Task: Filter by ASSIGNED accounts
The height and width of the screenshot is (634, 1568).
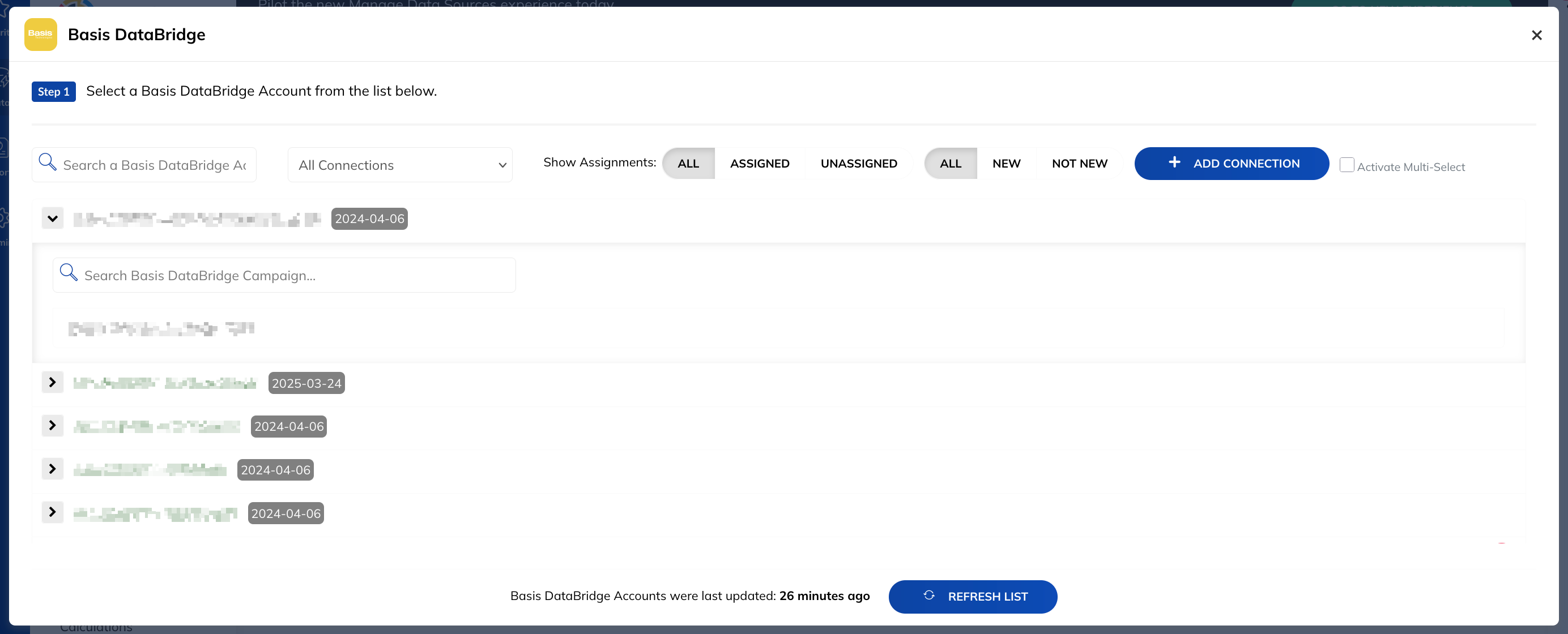Action: (x=759, y=164)
